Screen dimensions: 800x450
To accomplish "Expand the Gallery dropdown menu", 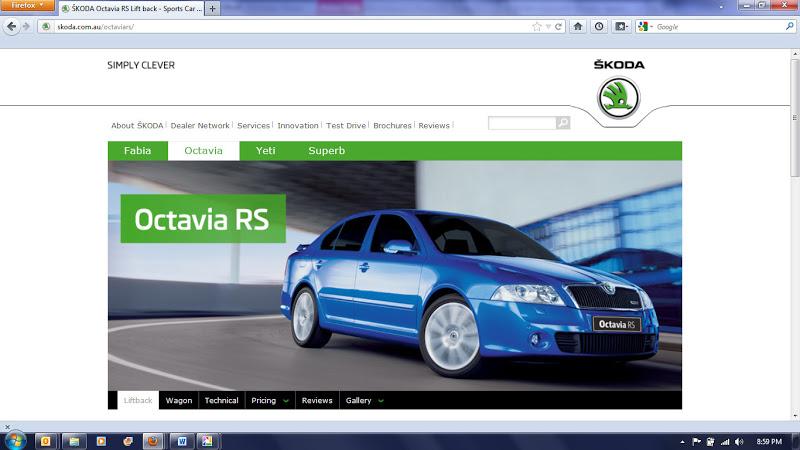I will tap(364, 401).
